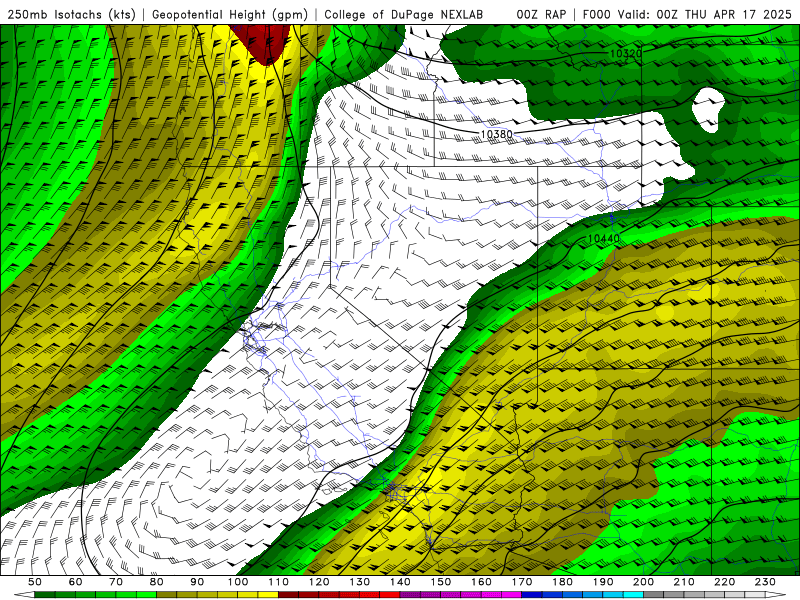Click the 'F000' forecast hour label
Screen dimensions: 800x600
tap(596, 15)
